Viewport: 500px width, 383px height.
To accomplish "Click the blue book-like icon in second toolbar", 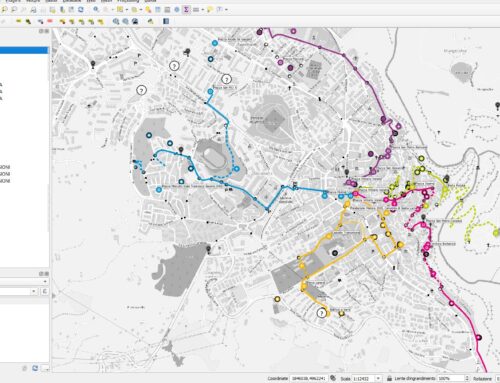I will click(x=166, y=21).
